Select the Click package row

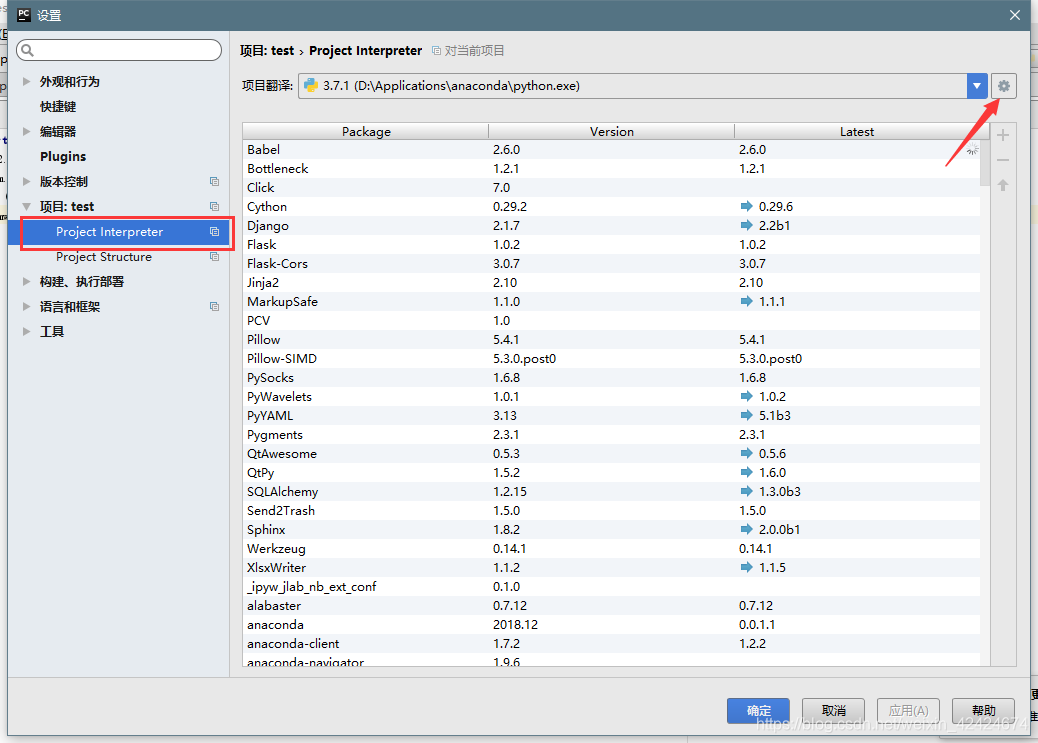pos(612,187)
